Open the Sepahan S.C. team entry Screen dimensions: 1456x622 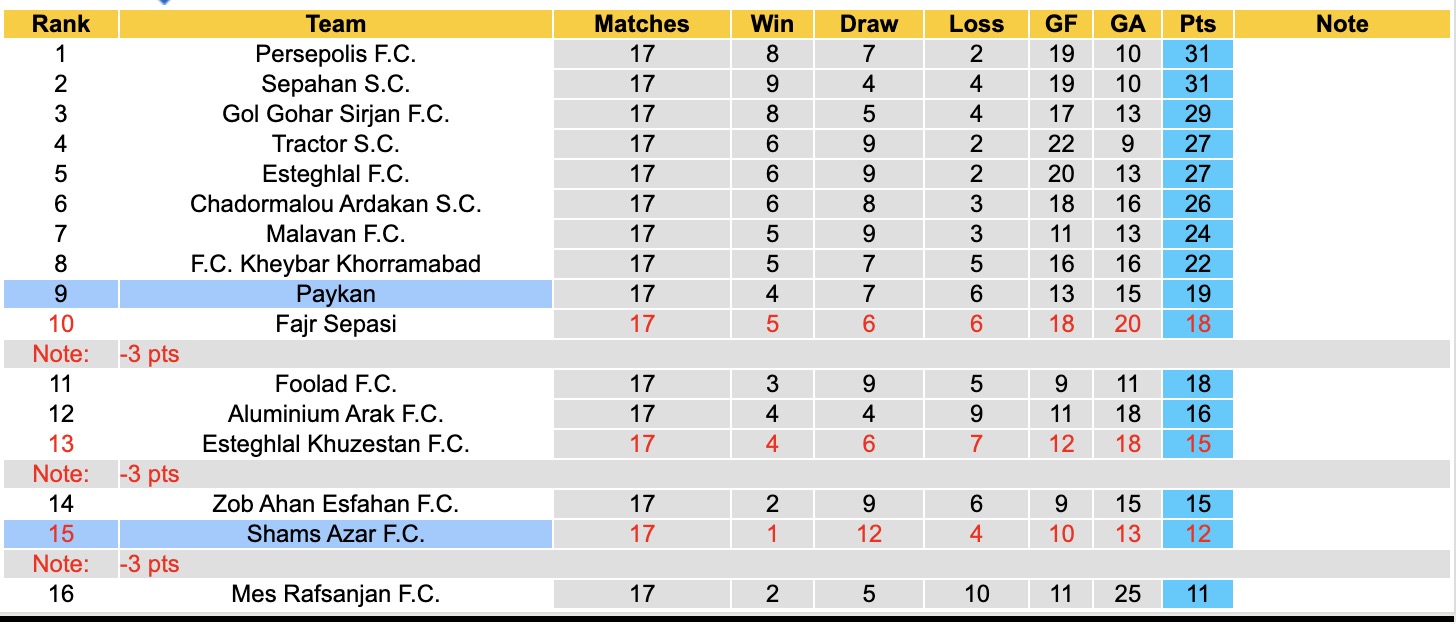(x=336, y=84)
